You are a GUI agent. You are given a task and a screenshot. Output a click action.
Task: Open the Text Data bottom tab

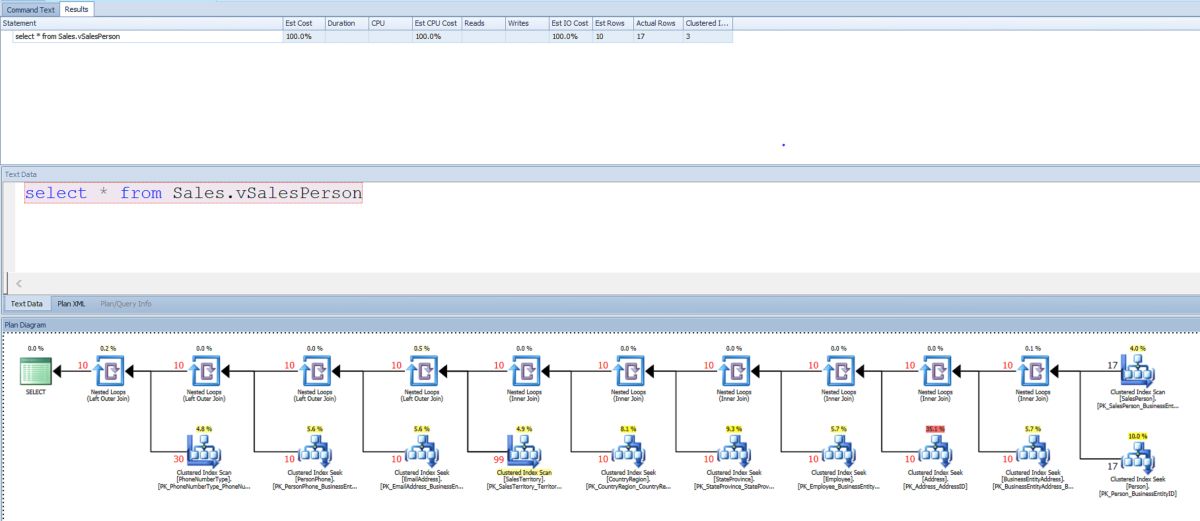coord(27,303)
